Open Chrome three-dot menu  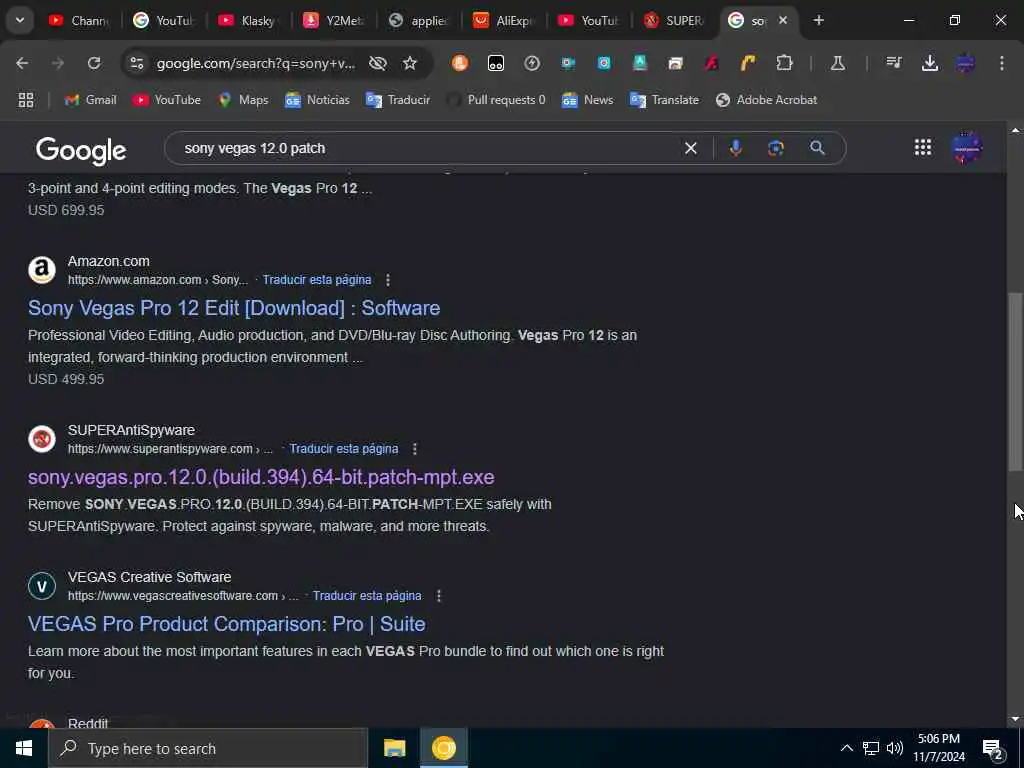[x=1001, y=63]
